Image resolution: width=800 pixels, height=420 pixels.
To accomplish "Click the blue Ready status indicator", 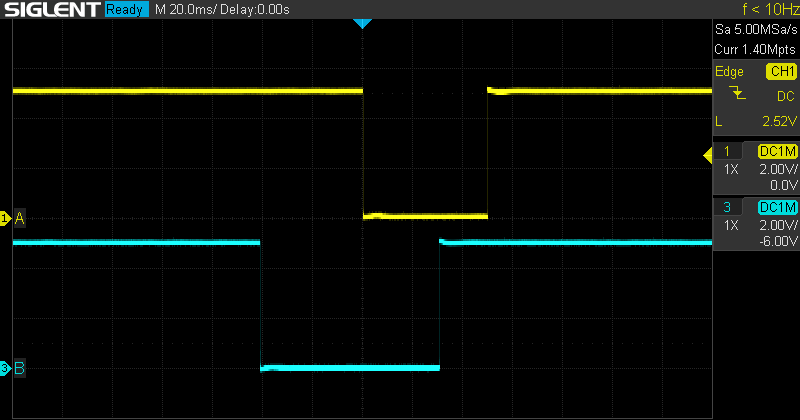I will tap(127, 10).
